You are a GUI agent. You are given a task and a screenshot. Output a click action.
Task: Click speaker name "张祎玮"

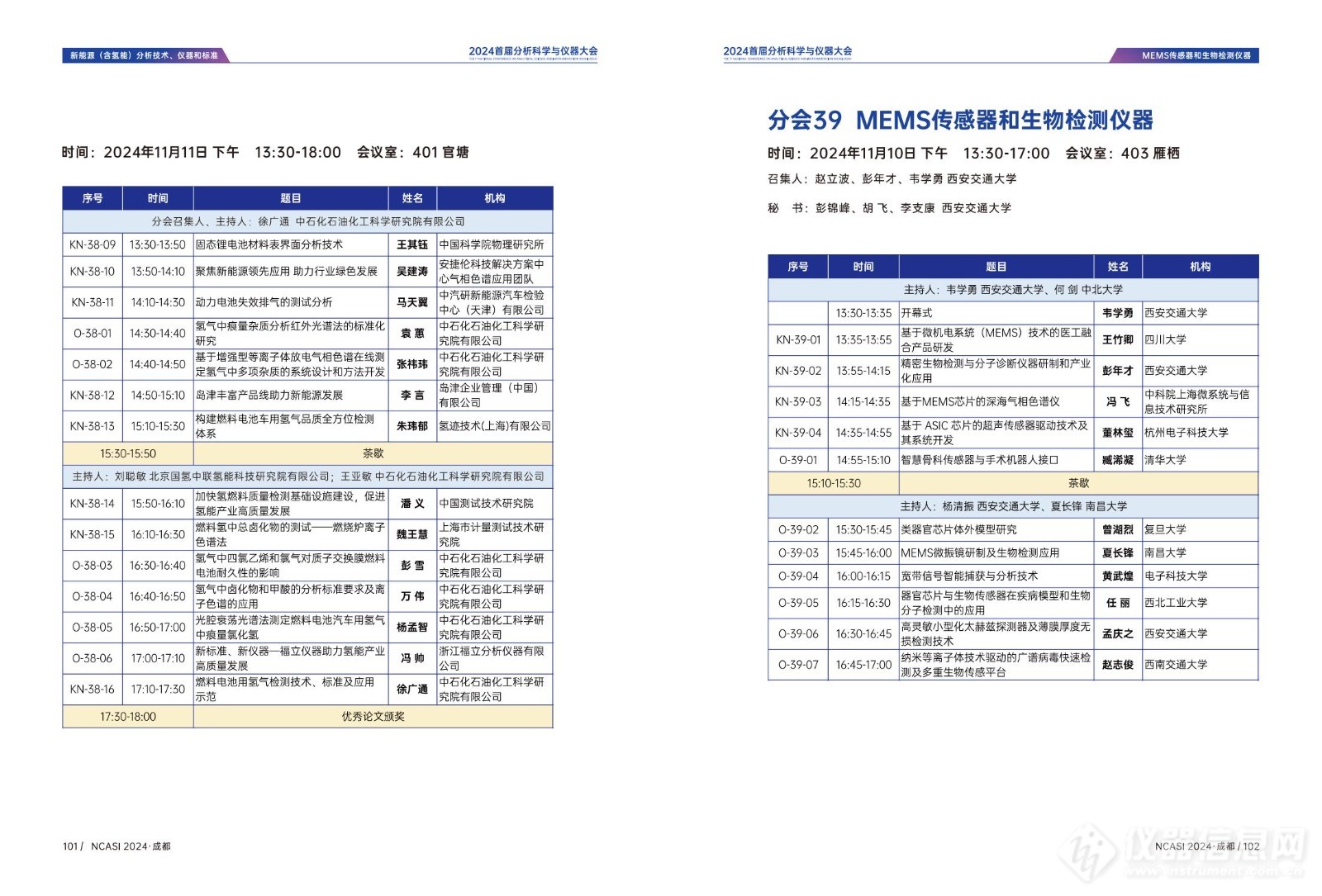point(412,364)
